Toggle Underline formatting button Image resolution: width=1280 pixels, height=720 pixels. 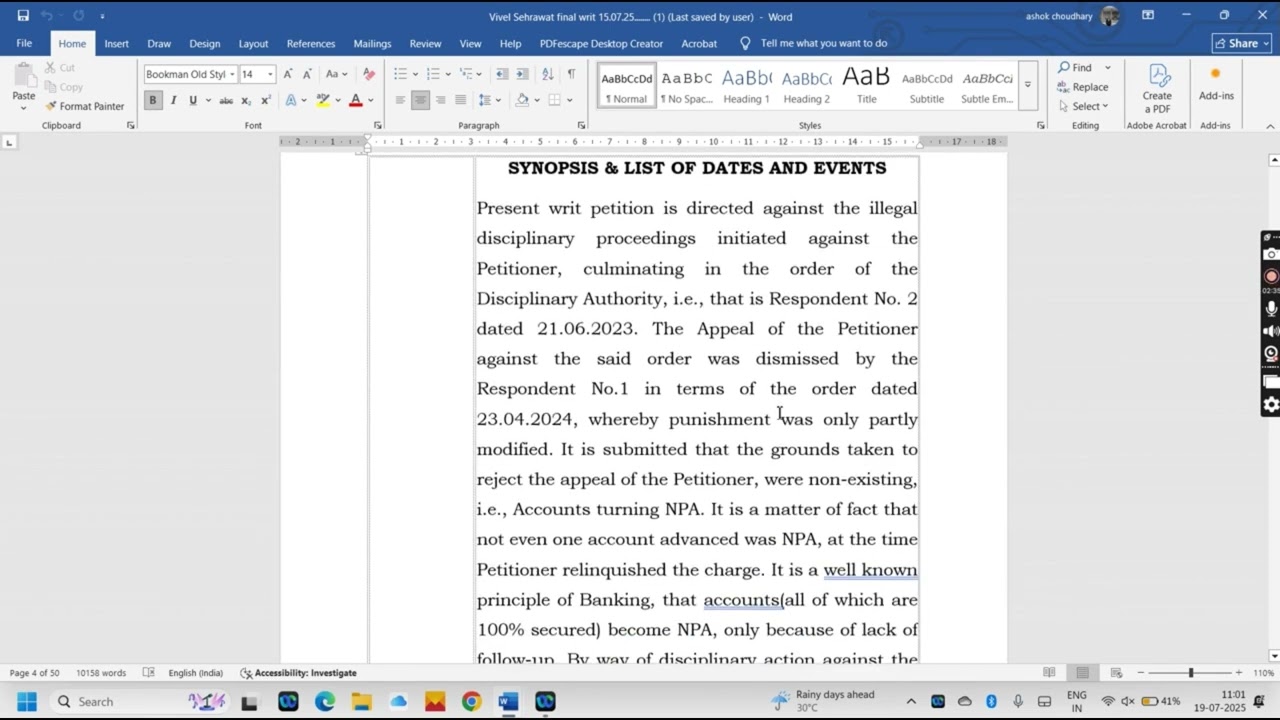192,100
